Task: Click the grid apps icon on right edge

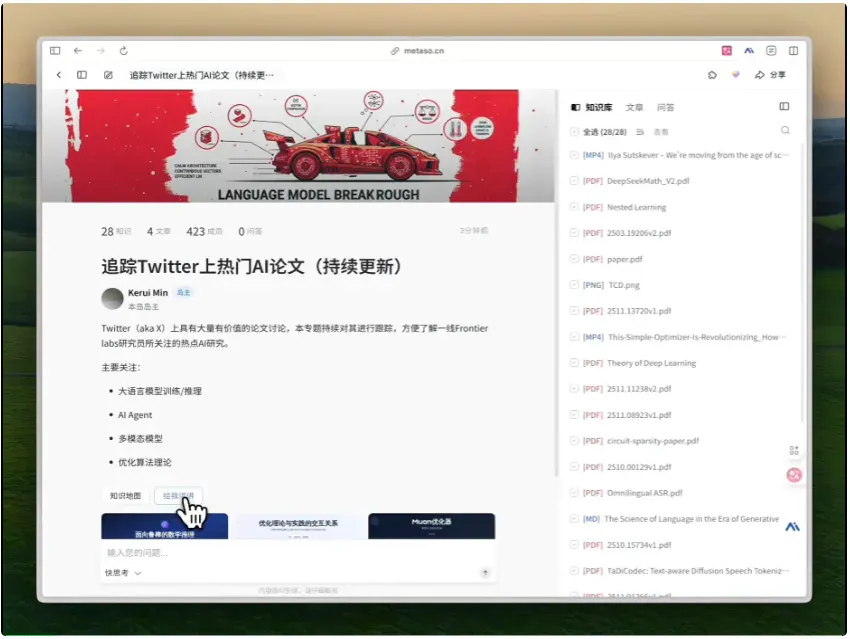Action: coord(794,450)
